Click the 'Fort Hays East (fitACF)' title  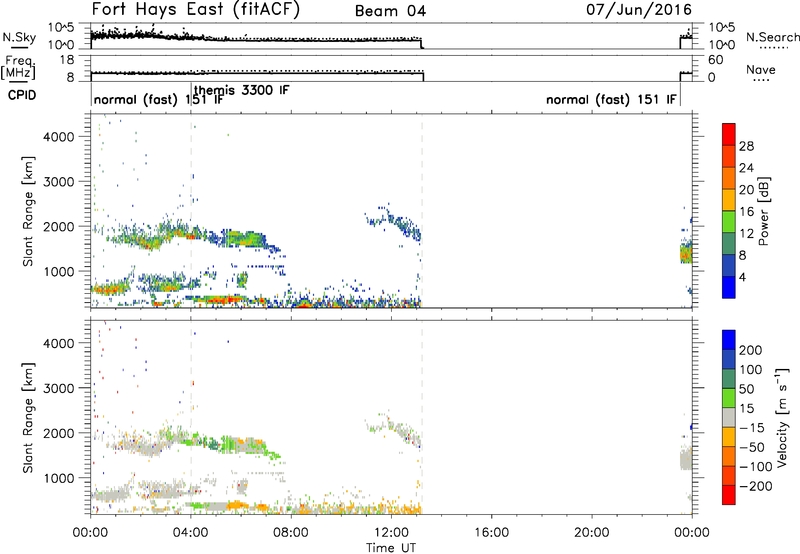[x=195, y=10]
